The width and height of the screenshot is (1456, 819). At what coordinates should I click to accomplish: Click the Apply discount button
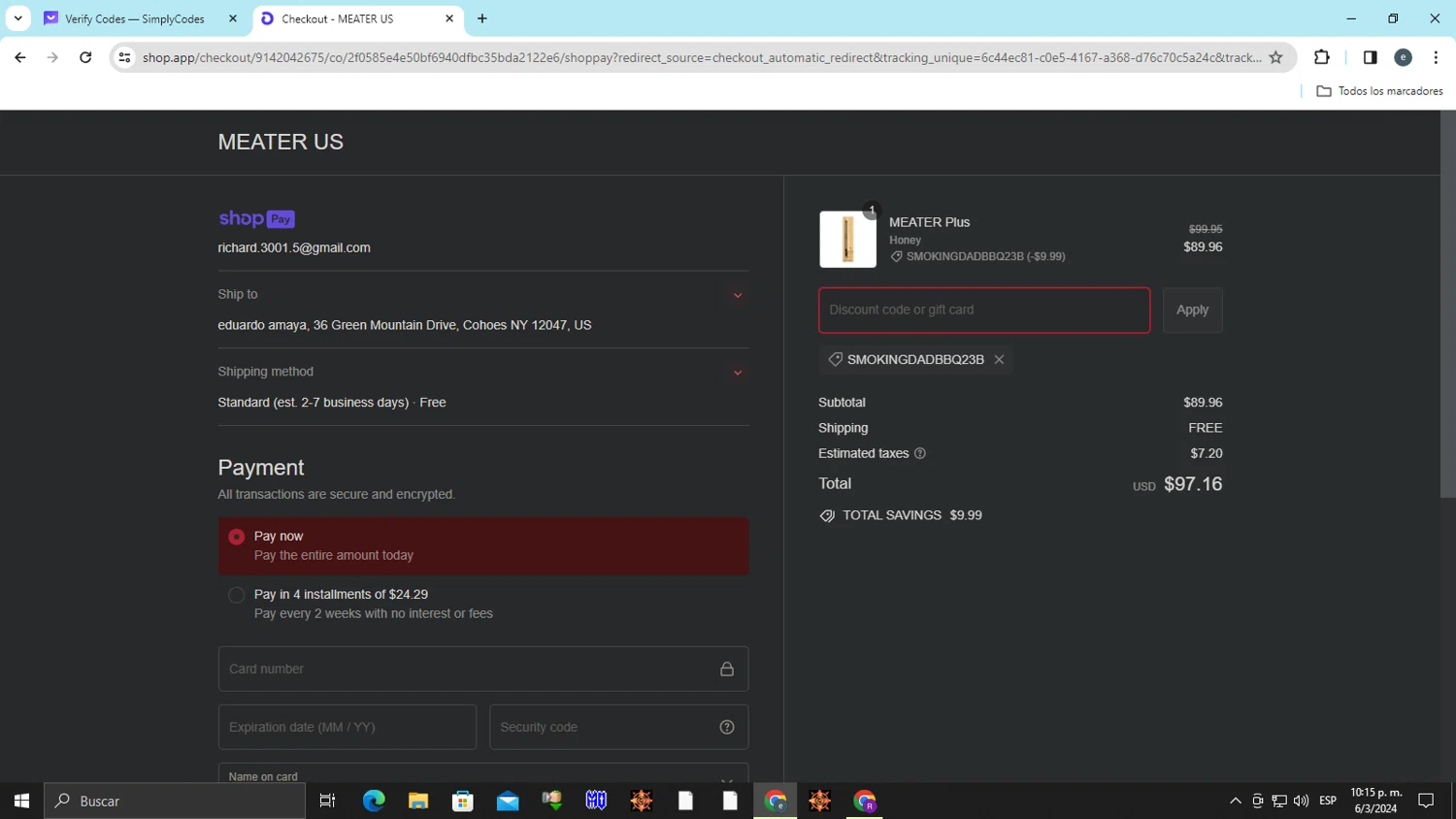pyautogui.click(x=1192, y=310)
